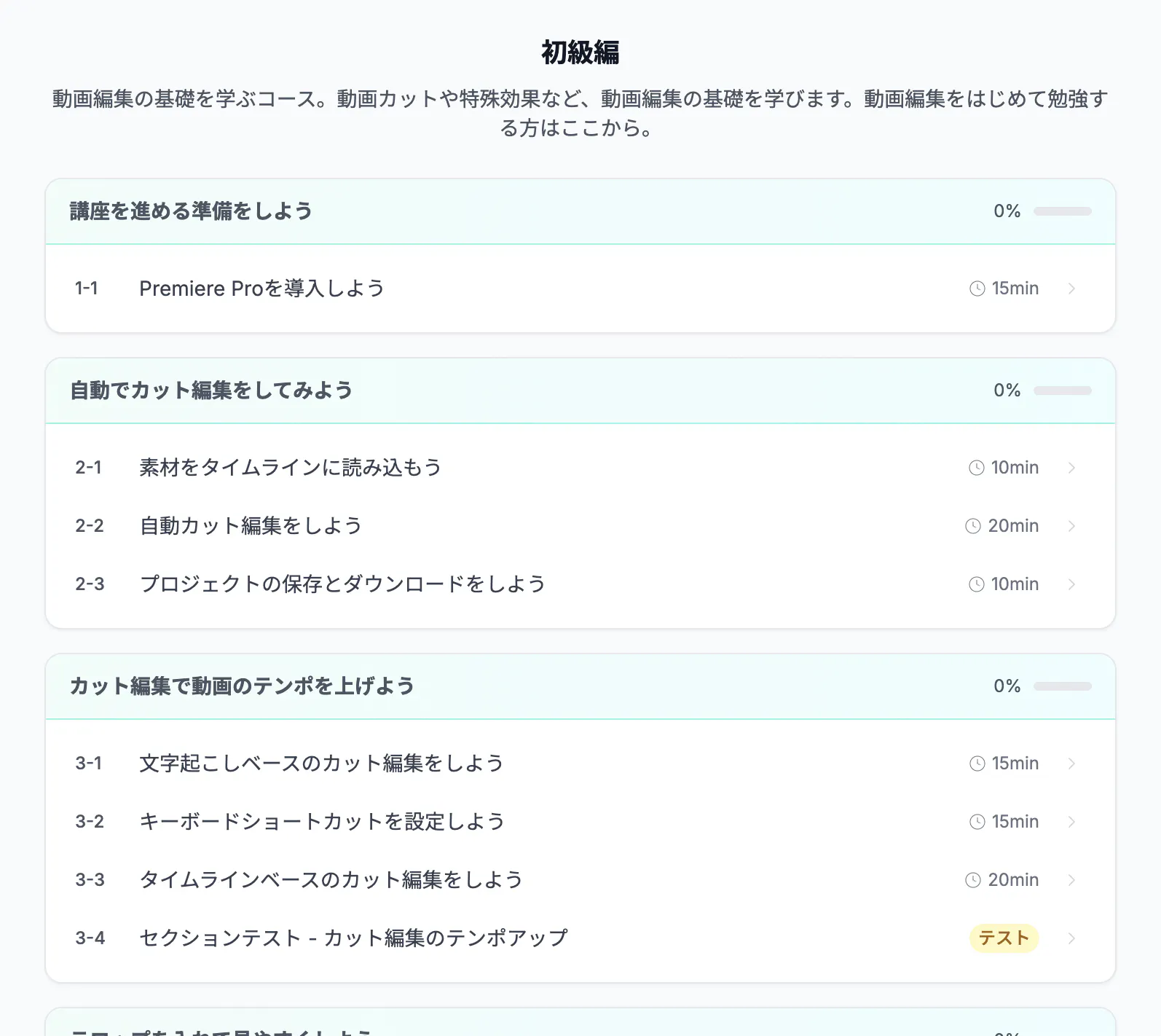Click the clock icon on lesson 3-2
Screen dimensions: 1161x1036
977,822
